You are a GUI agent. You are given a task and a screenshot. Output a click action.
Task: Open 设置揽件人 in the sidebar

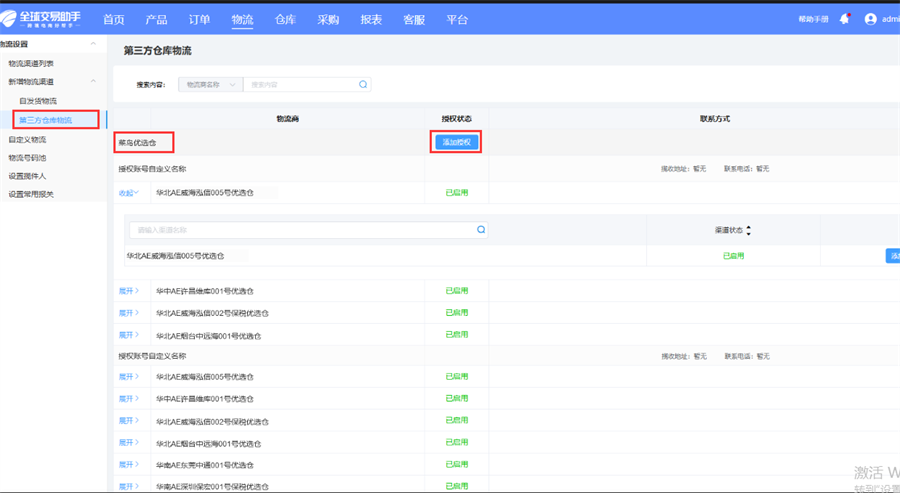(x=27, y=176)
